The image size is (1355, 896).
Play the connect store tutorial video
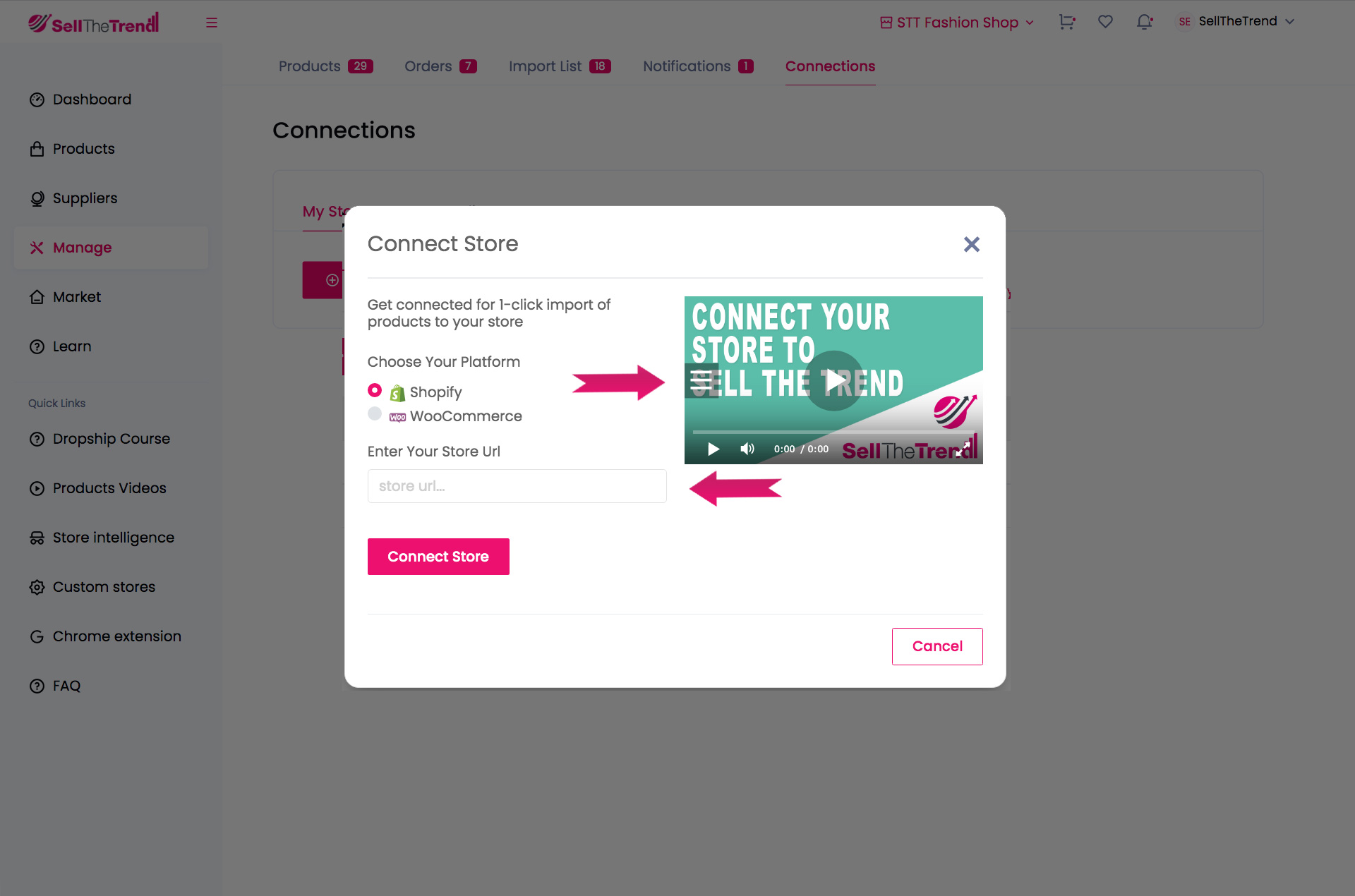[x=834, y=381]
